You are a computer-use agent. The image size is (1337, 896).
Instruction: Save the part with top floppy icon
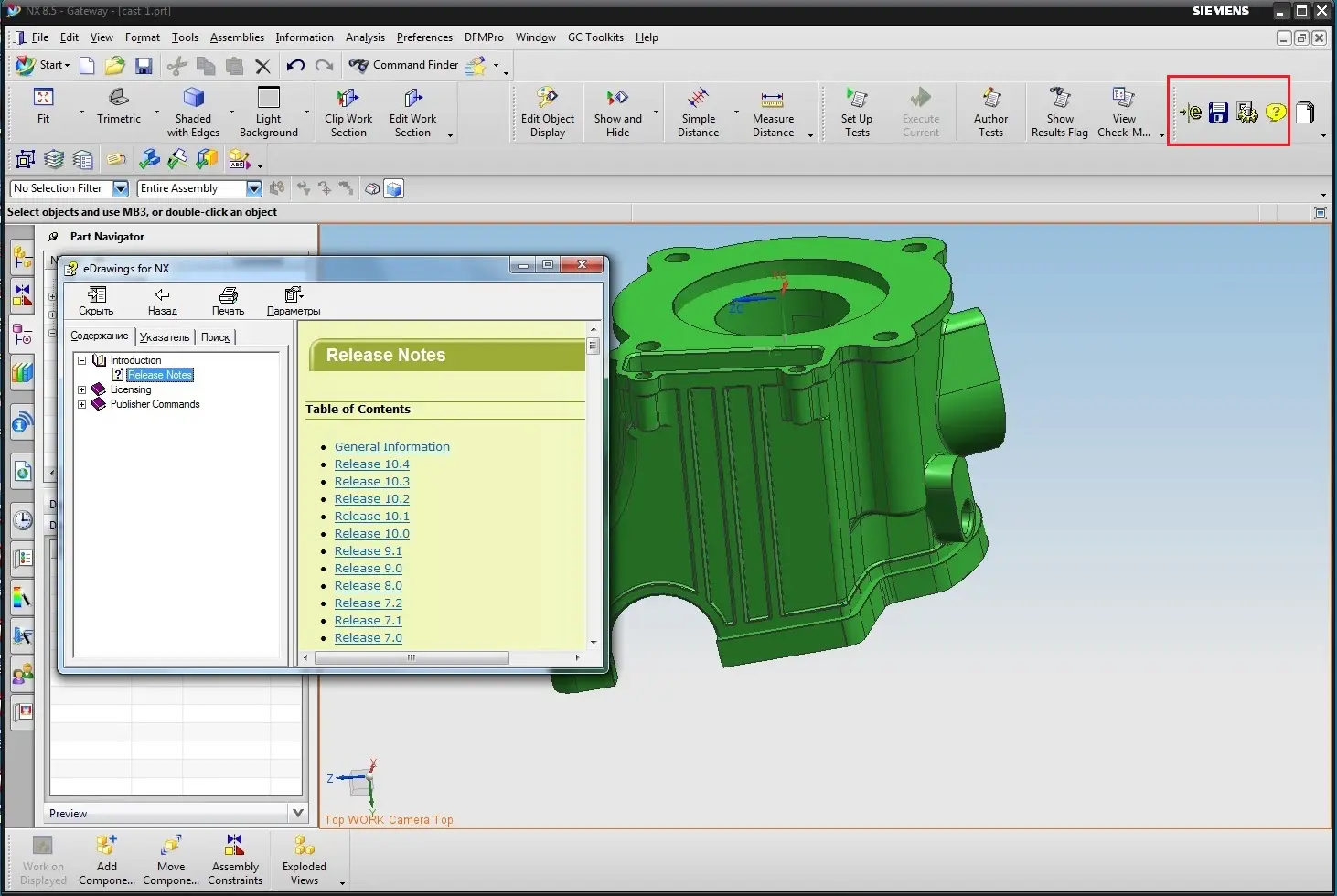point(144,65)
